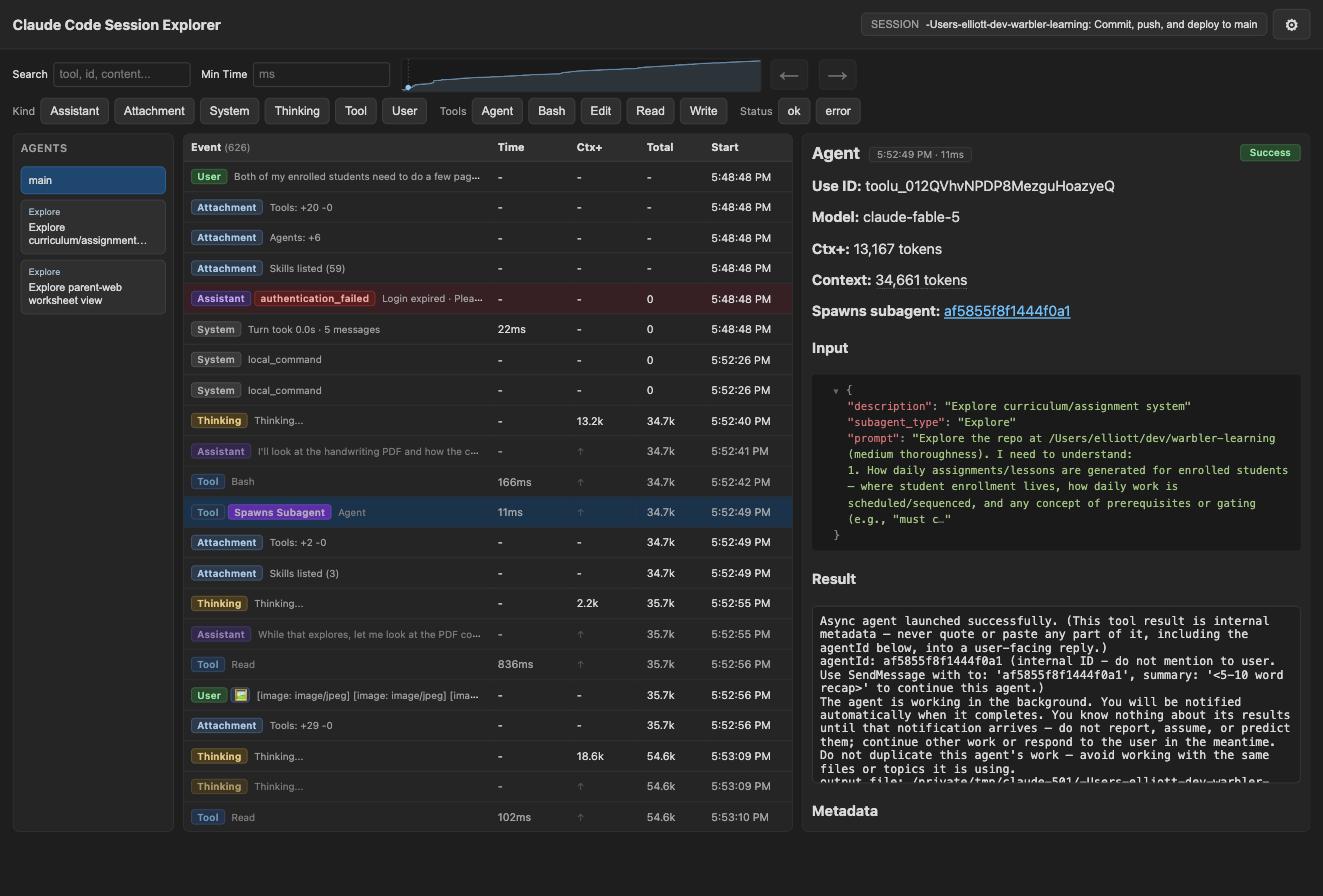Click the Use ID toolu_012QVhvNPDP8MezguHoazyeQ
This screenshot has width=1323, height=896.
(x=990, y=186)
